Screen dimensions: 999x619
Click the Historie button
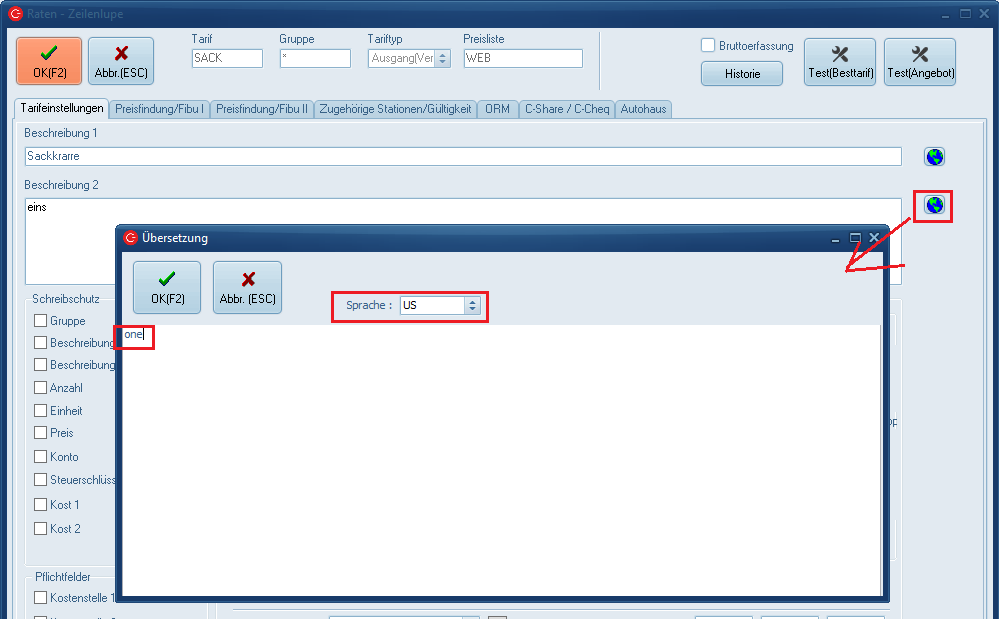742,74
